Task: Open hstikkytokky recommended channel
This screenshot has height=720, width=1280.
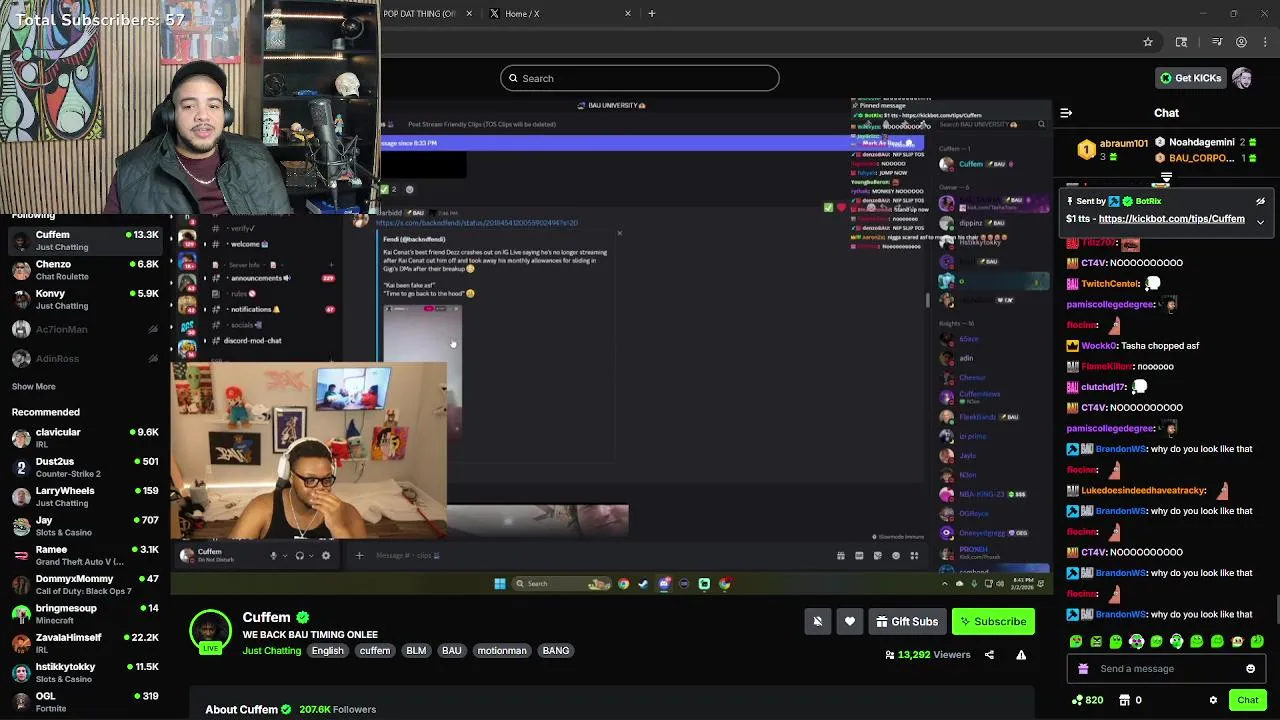Action: [x=85, y=672]
